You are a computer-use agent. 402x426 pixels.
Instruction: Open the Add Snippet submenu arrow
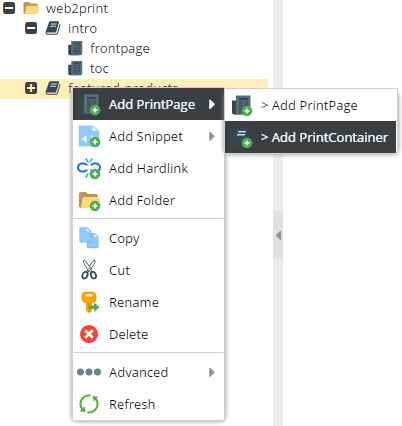pos(212,136)
